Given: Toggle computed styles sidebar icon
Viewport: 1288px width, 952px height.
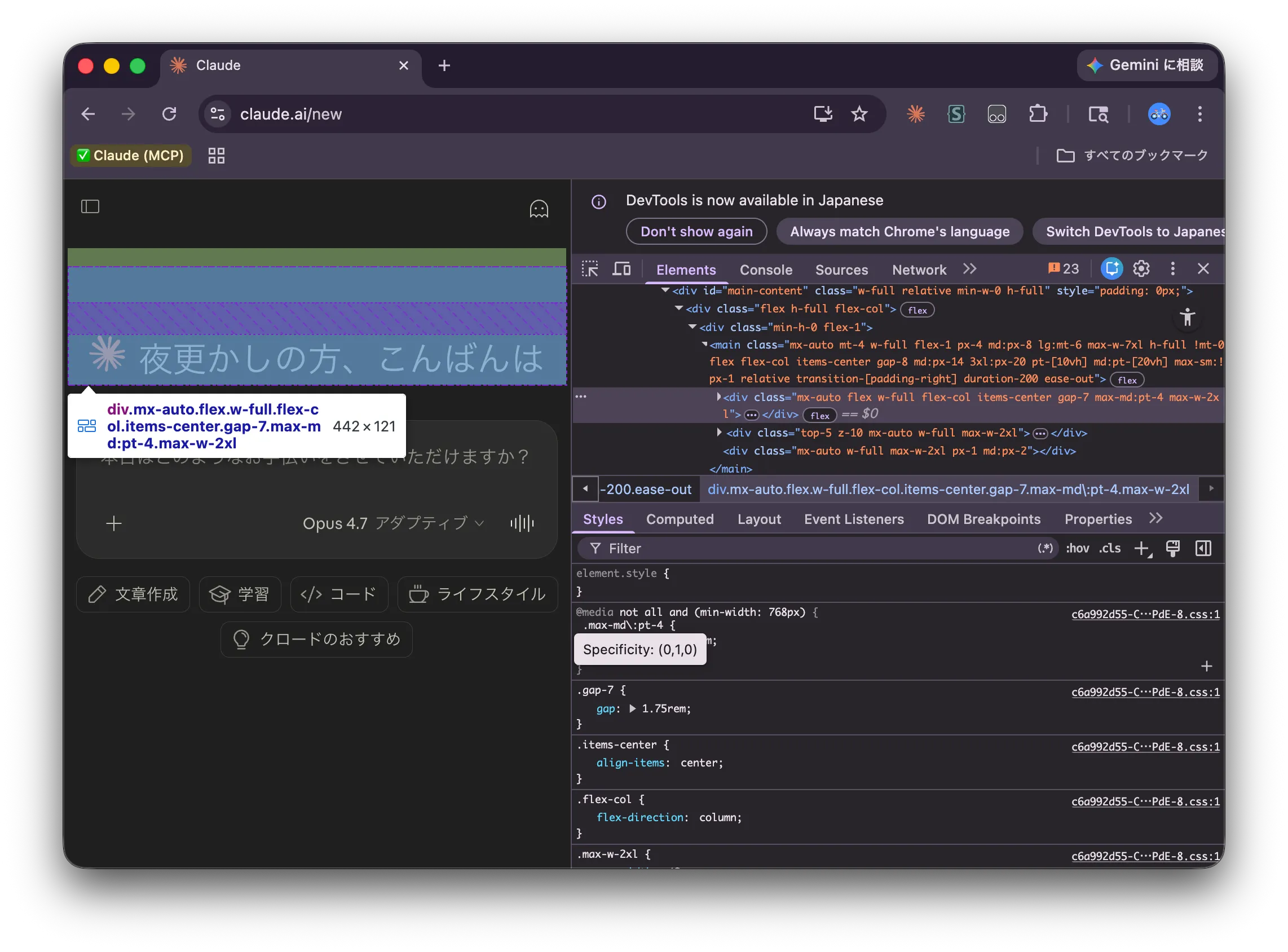Looking at the screenshot, I should pyautogui.click(x=1203, y=549).
